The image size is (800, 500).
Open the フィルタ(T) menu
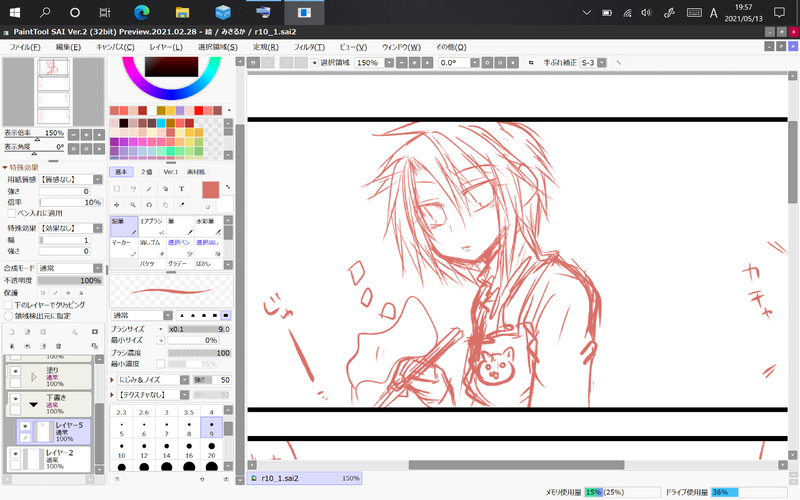(309, 47)
